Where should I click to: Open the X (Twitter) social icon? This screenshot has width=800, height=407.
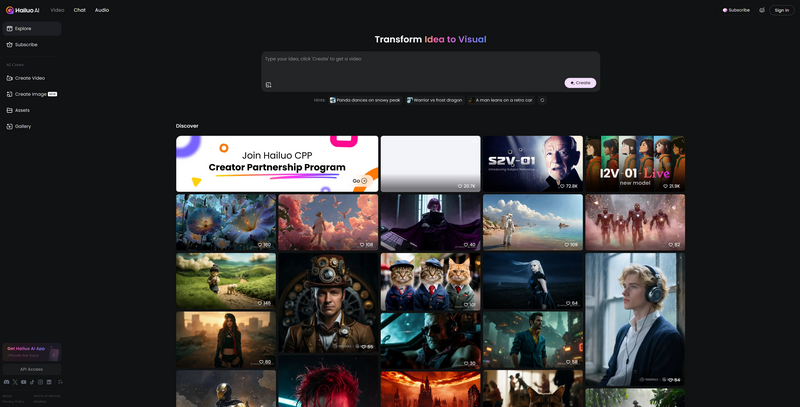click(15, 382)
